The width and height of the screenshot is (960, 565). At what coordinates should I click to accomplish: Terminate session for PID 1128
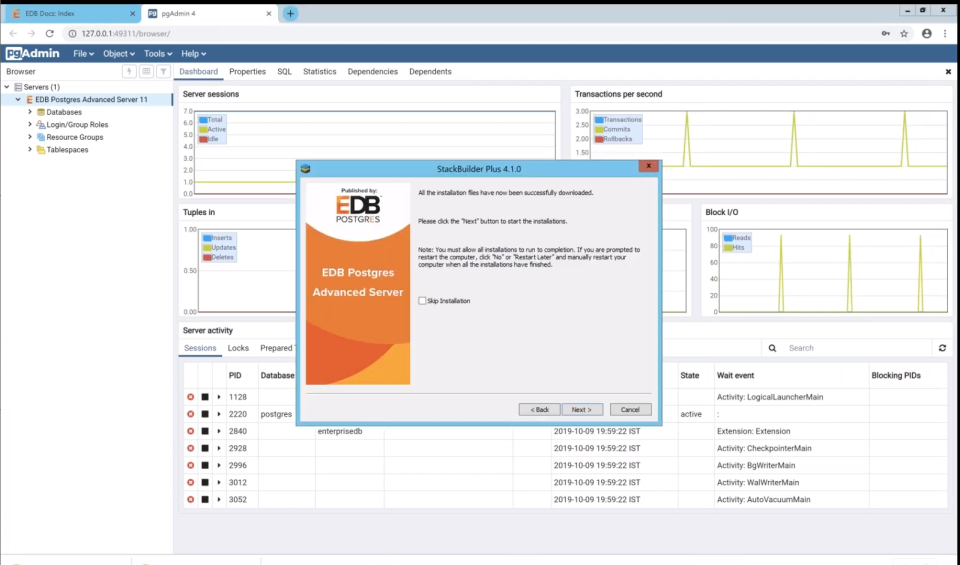205,397
